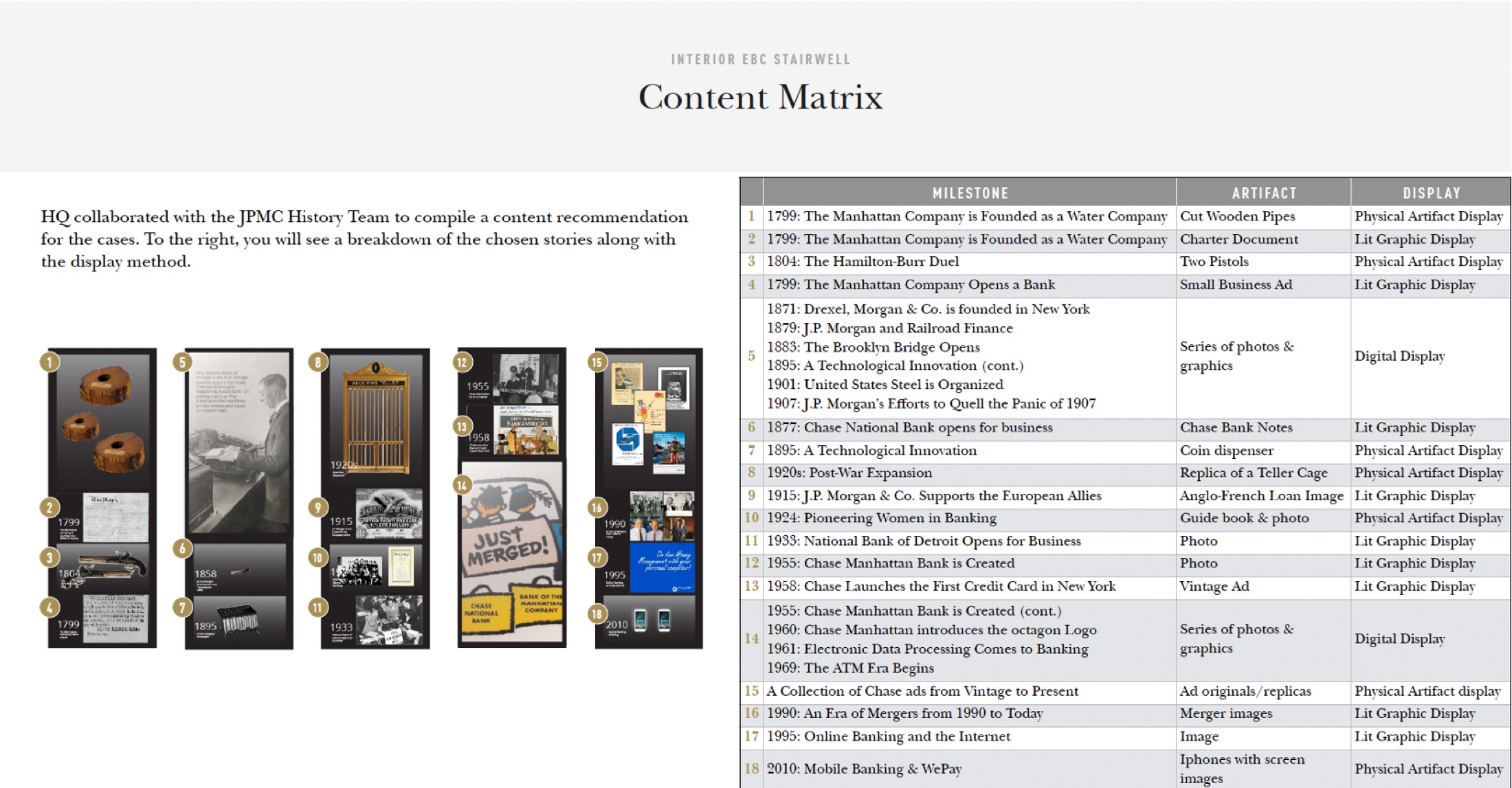
Task: Click the gold number 1 marker on case one
Action: point(49,361)
